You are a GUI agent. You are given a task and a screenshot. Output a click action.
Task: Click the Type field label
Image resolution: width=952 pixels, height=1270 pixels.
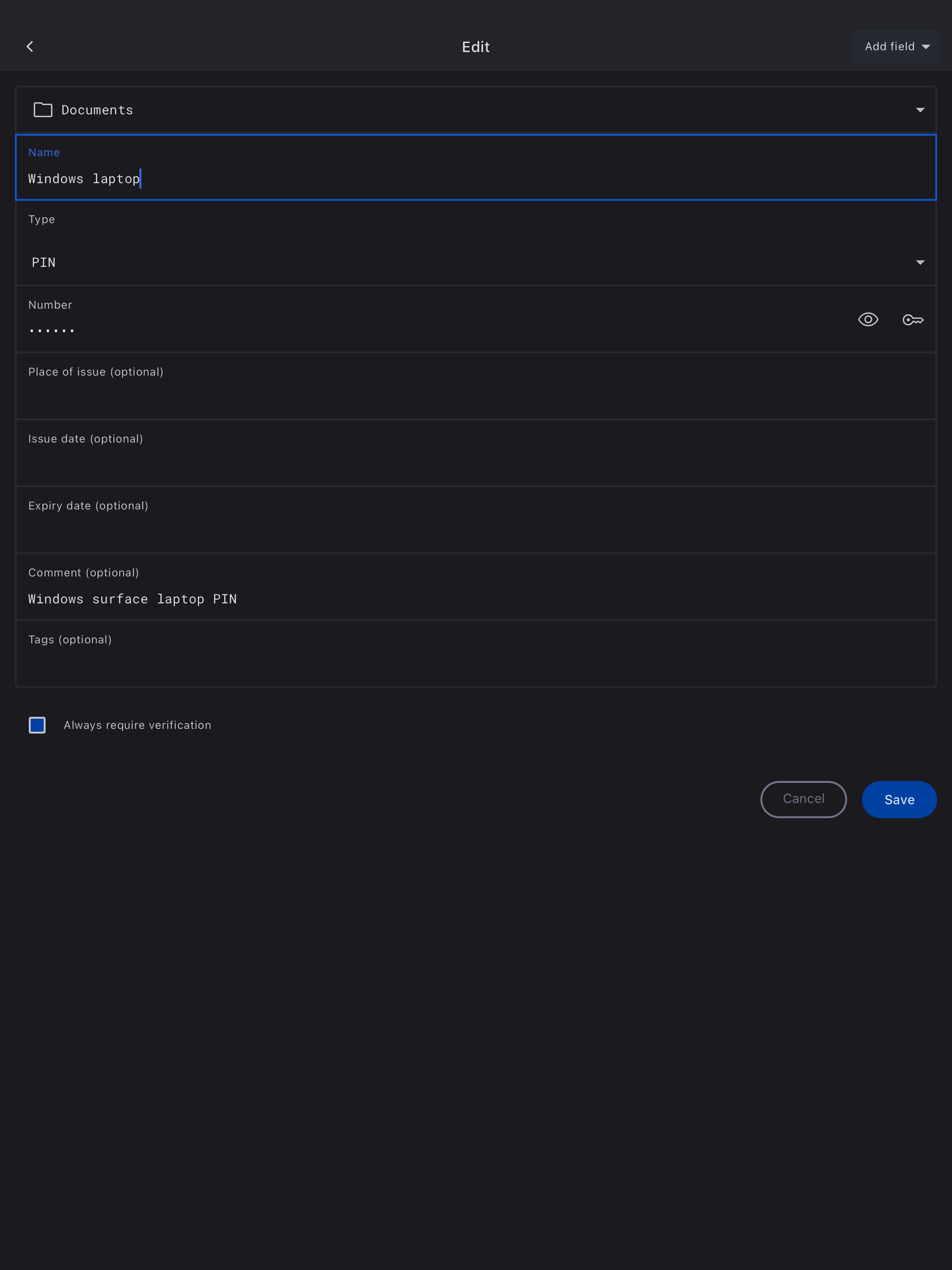[41, 219]
